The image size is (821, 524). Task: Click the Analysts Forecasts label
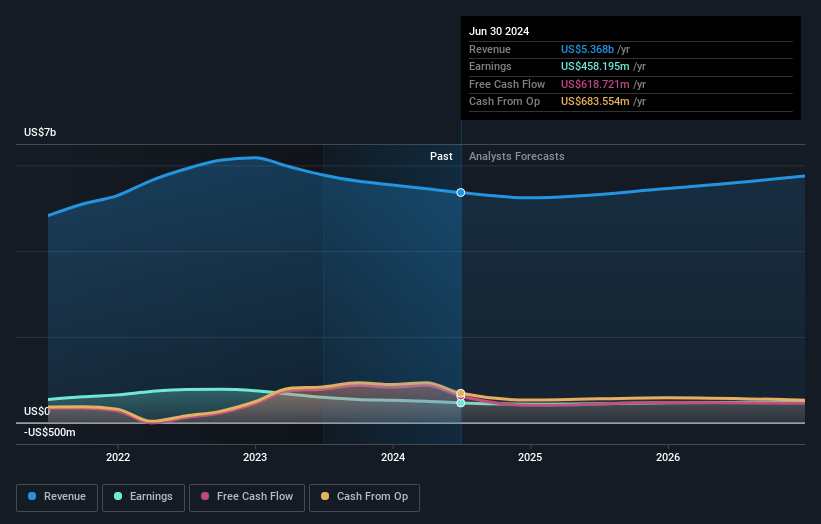point(517,156)
